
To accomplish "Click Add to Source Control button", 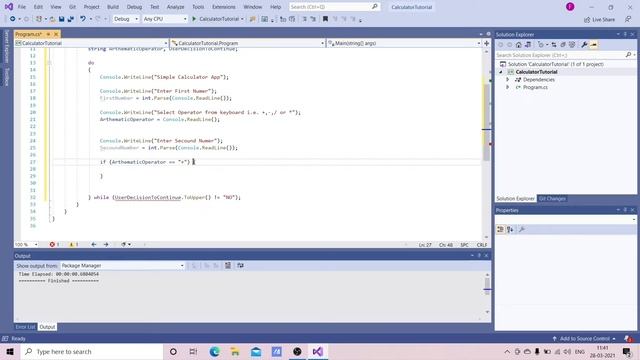I will pyautogui.click(x=584, y=339).
